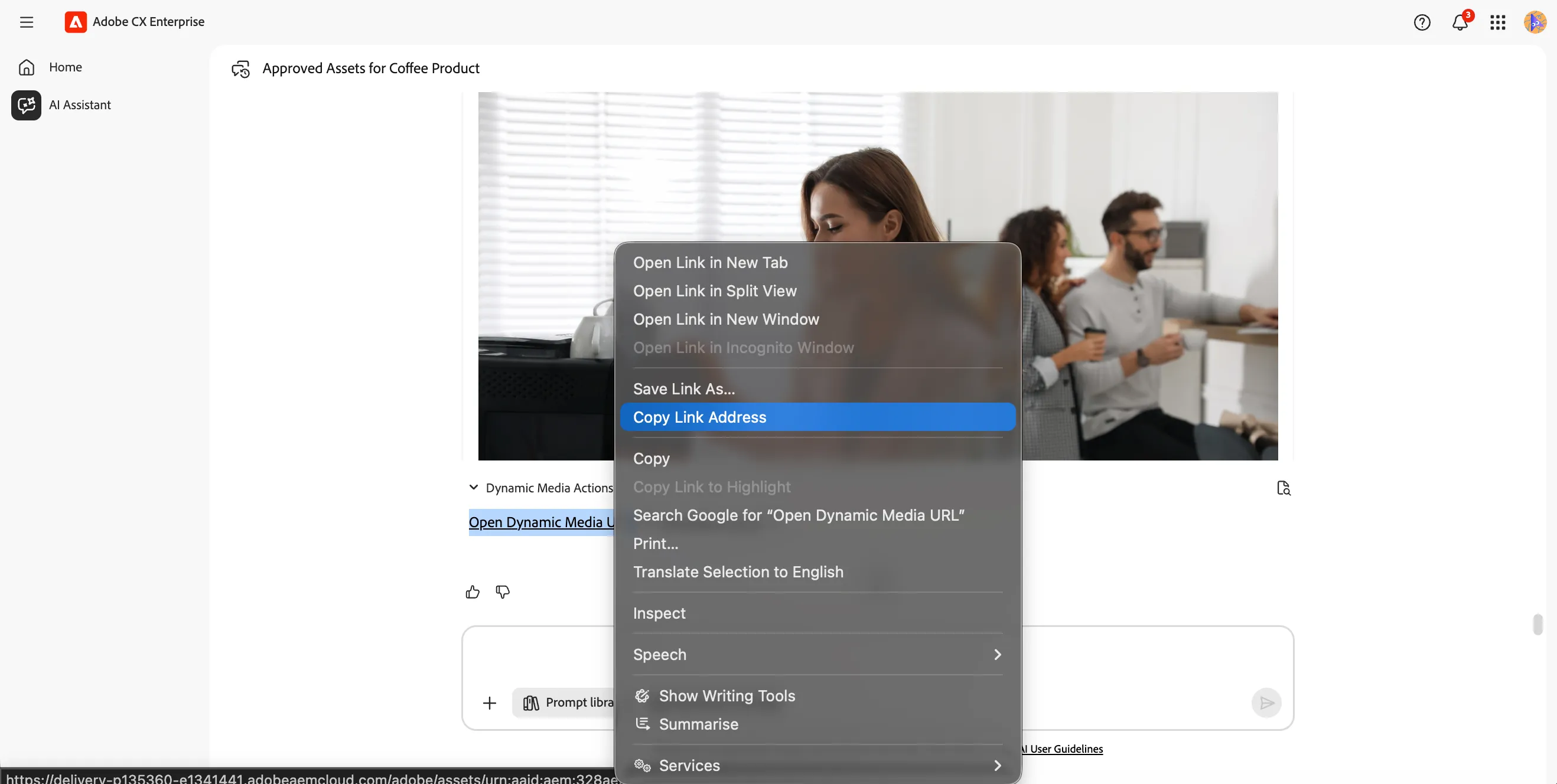Collapse the Dynamic Media Actions section
The width and height of the screenshot is (1557, 784).
click(x=474, y=488)
